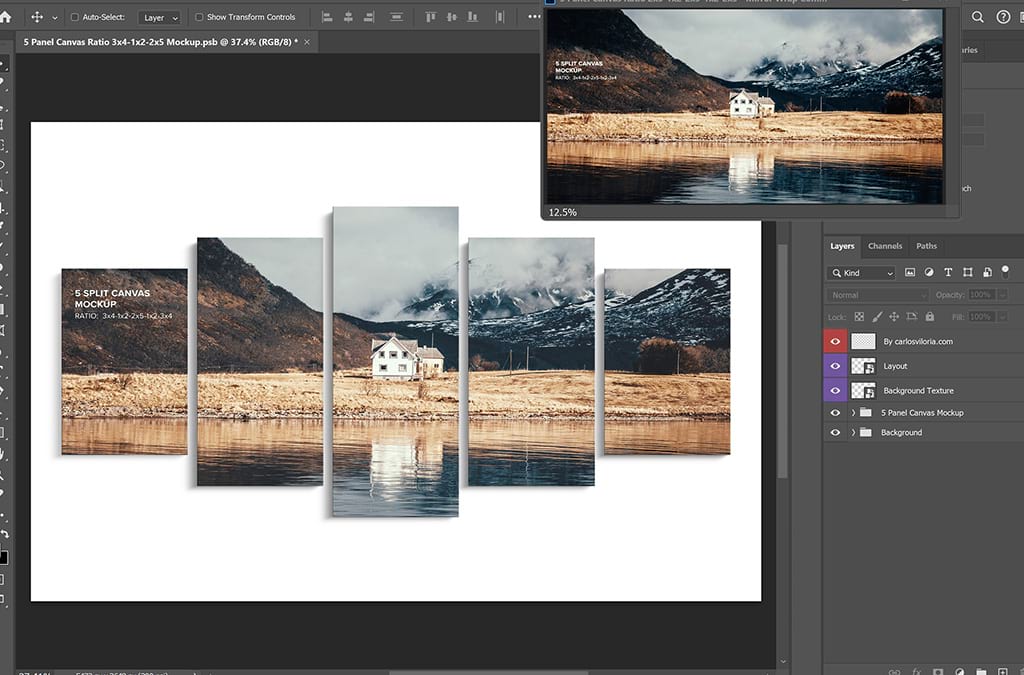Filter layers by type layers icon
This screenshot has height=675, width=1024.
point(948,272)
